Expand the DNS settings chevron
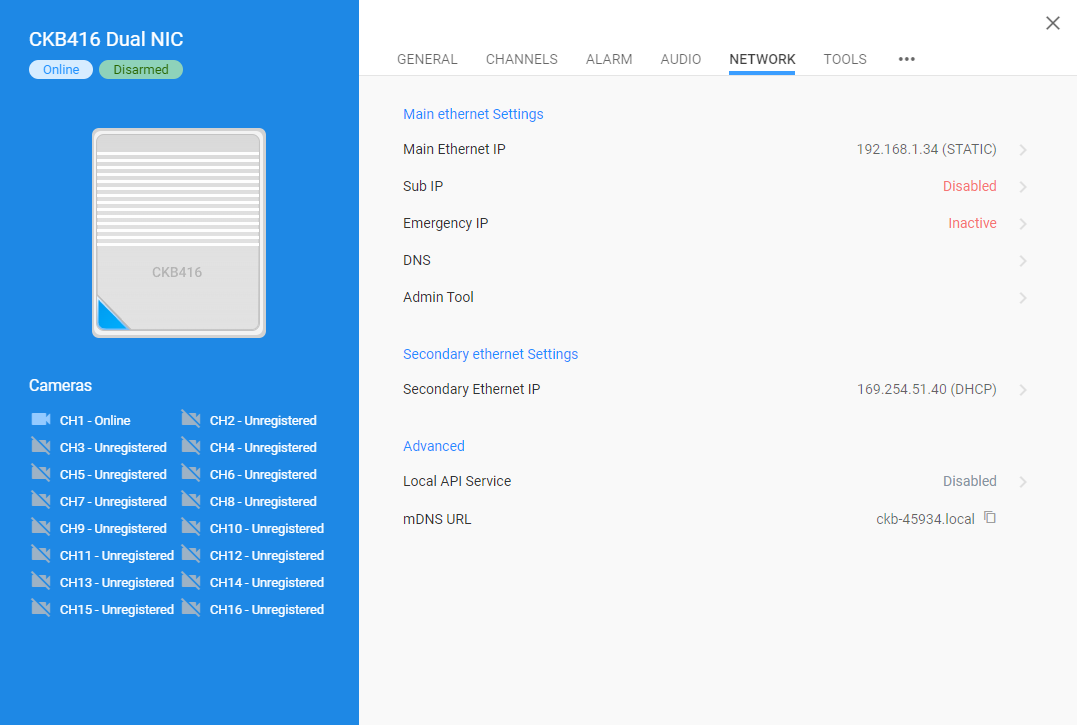 (x=1023, y=261)
